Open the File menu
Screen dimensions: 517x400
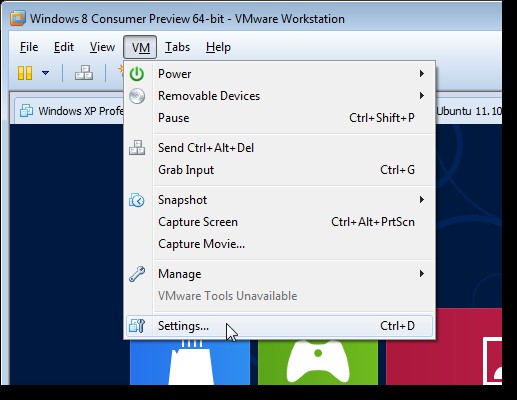tap(29, 47)
